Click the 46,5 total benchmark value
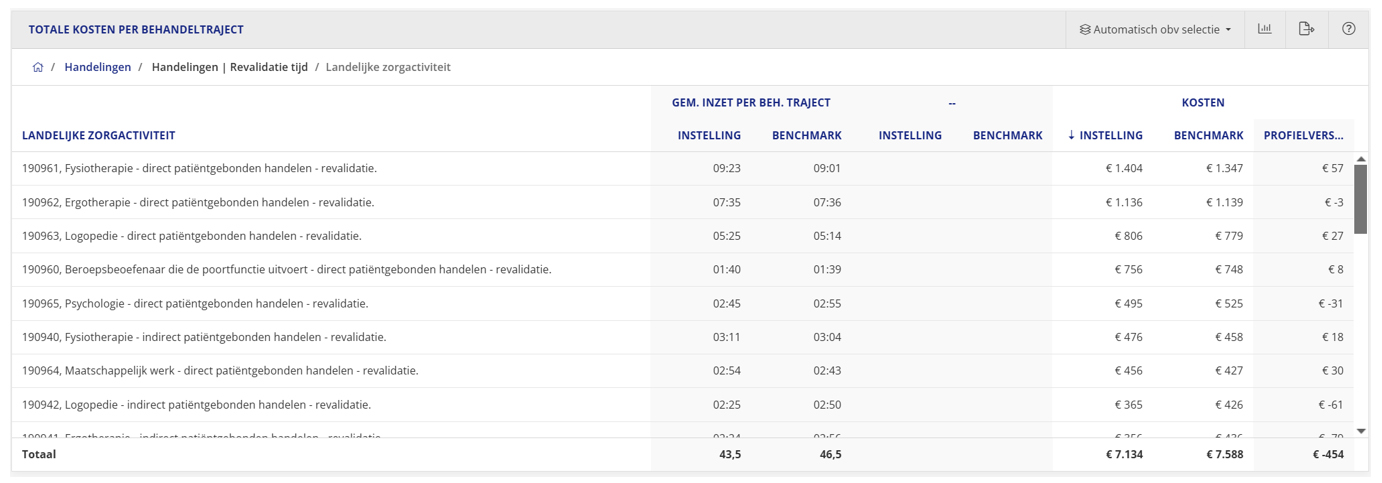Viewport: 1382px width, 483px height. pyautogui.click(x=829, y=454)
